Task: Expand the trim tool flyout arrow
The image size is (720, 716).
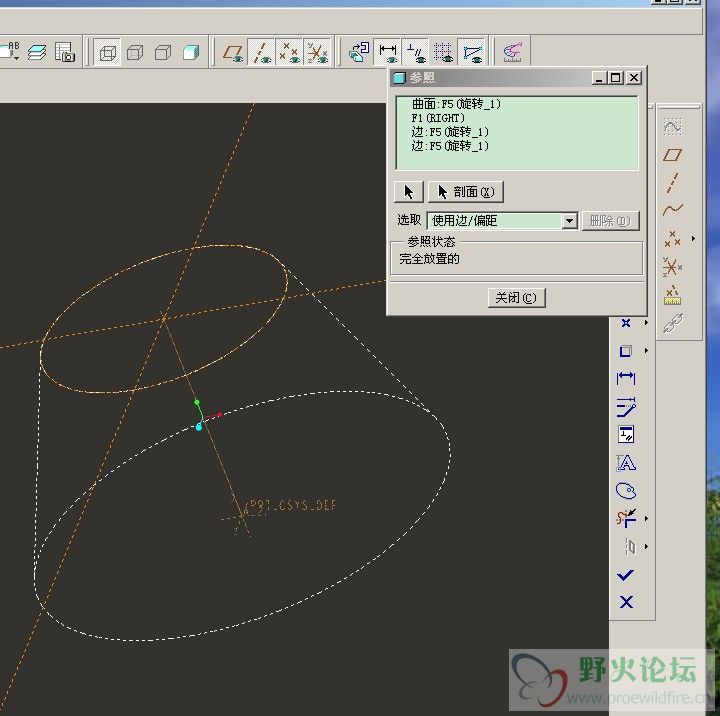Action: click(x=646, y=518)
